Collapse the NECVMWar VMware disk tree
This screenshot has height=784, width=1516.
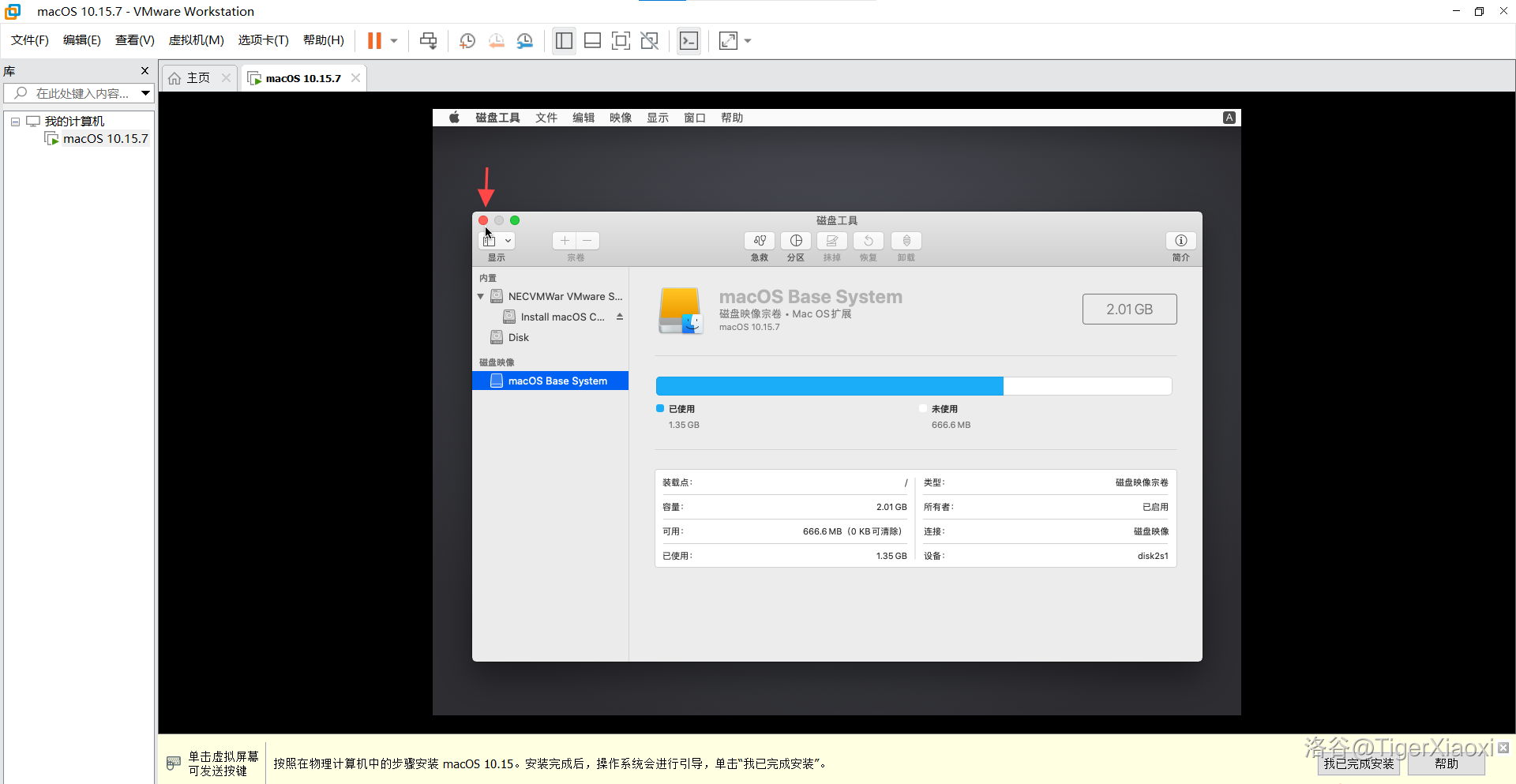click(480, 297)
